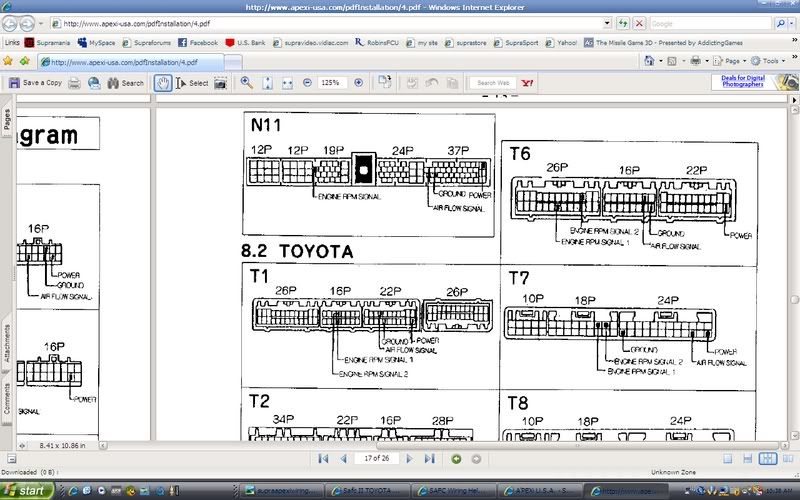
Task: Switch to Continuous Facing layout
Action: (768, 459)
